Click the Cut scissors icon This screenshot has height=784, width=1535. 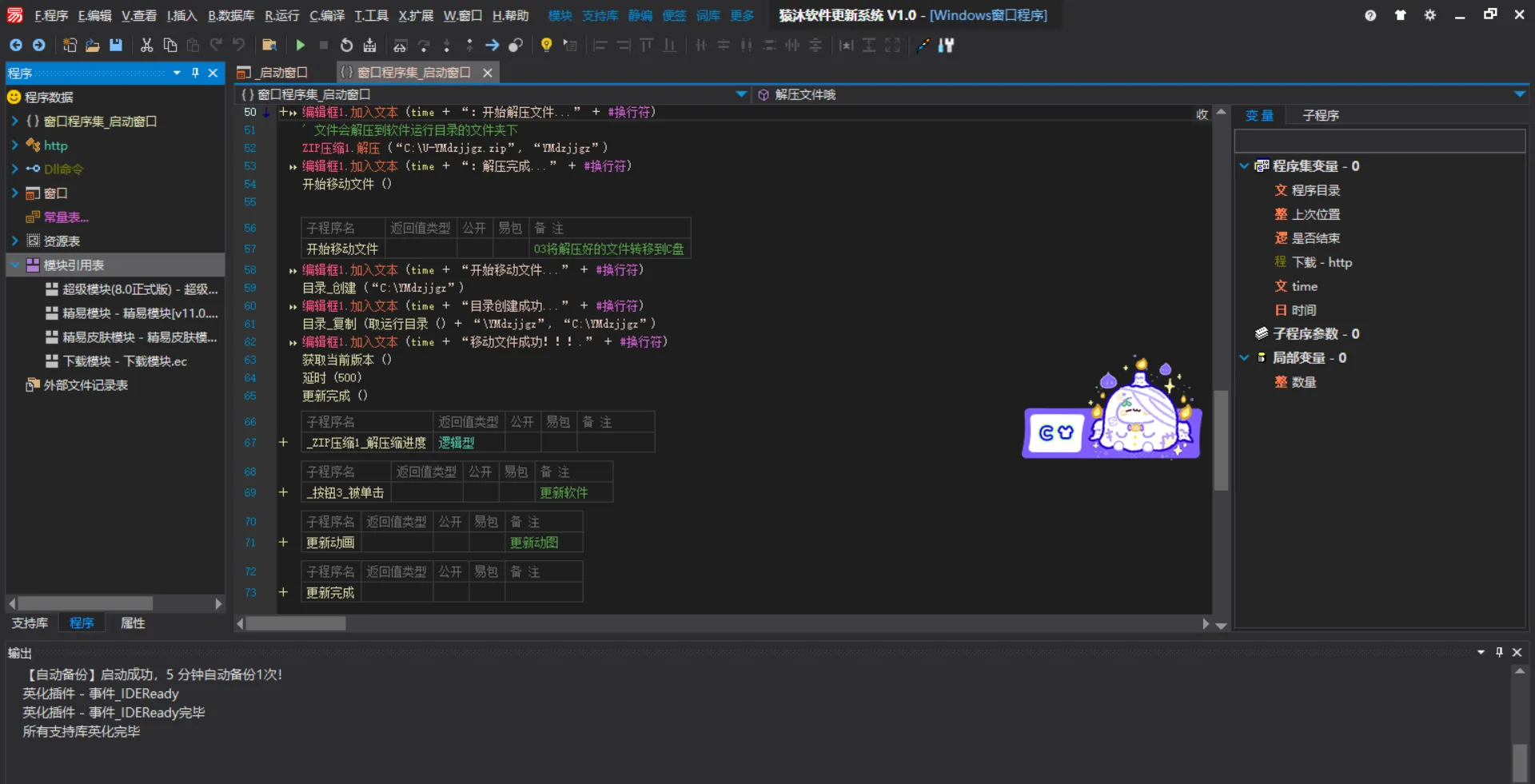tap(146, 46)
